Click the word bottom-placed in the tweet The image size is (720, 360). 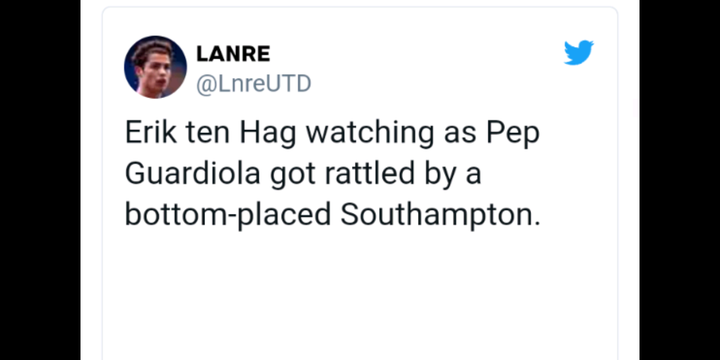228,215
